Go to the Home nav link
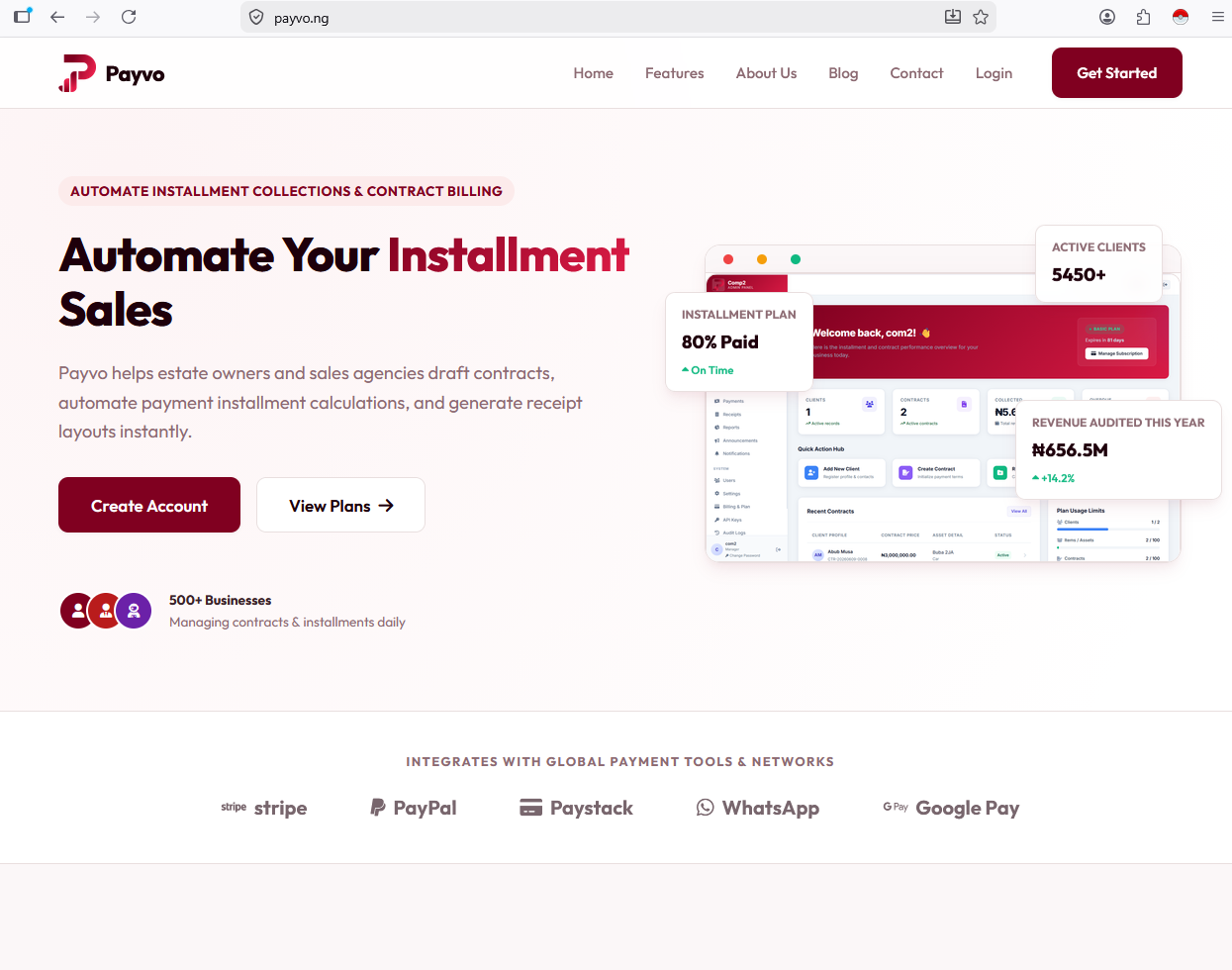 click(x=594, y=73)
